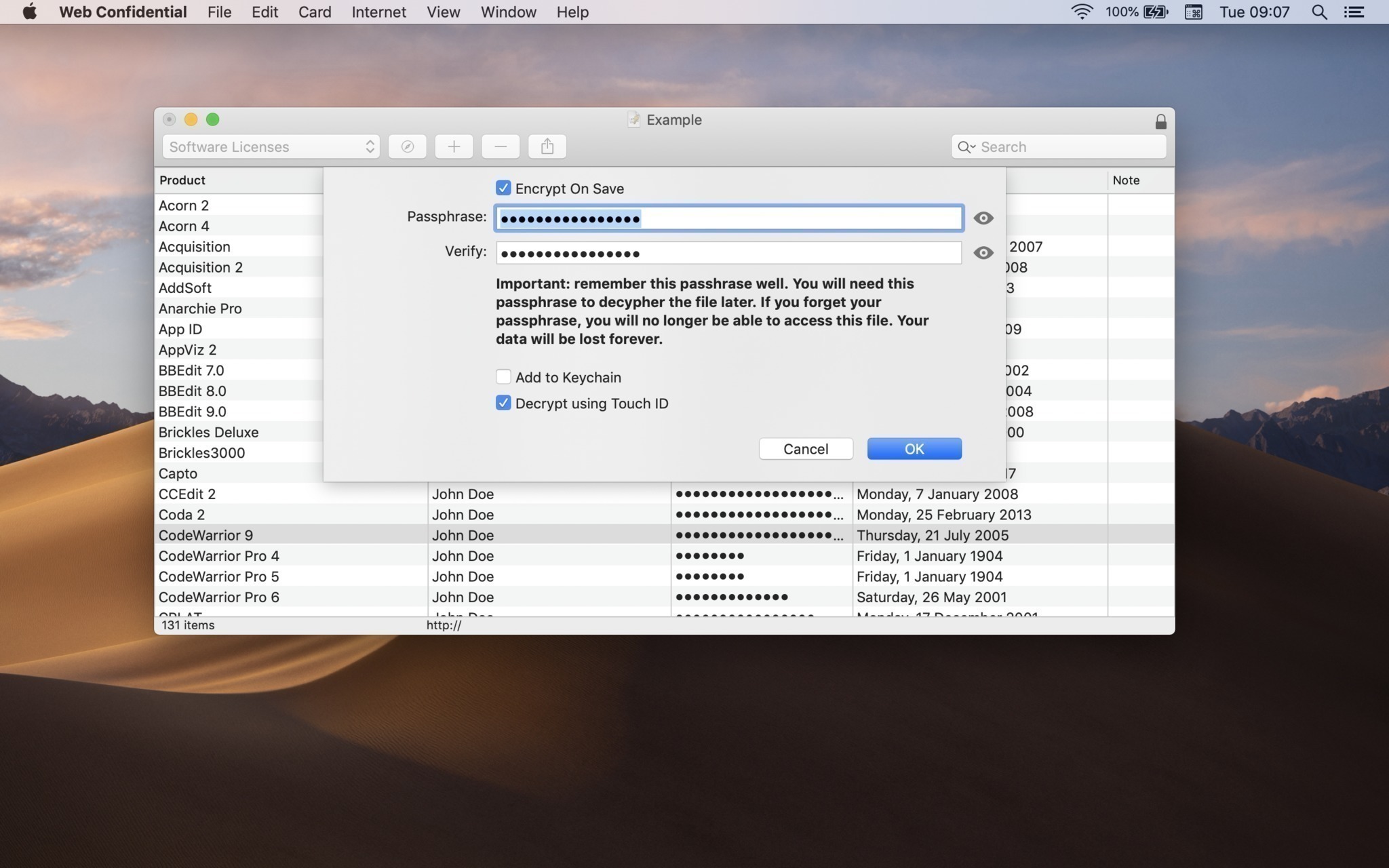This screenshot has height=868, width=1389.
Task: Focus the Passphrase input field
Action: point(729,218)
